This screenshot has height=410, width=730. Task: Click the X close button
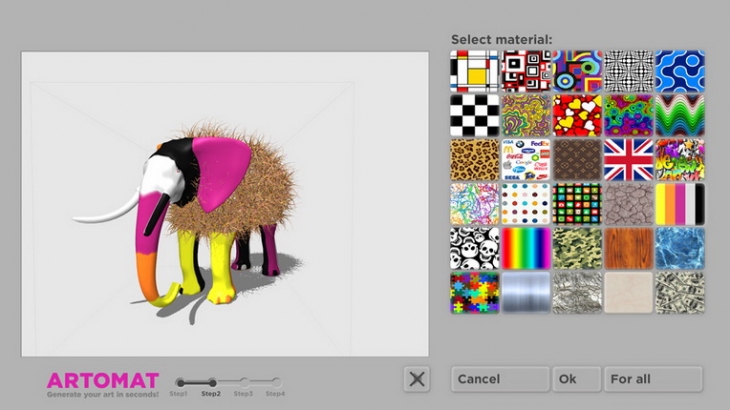tap(417, 379)
